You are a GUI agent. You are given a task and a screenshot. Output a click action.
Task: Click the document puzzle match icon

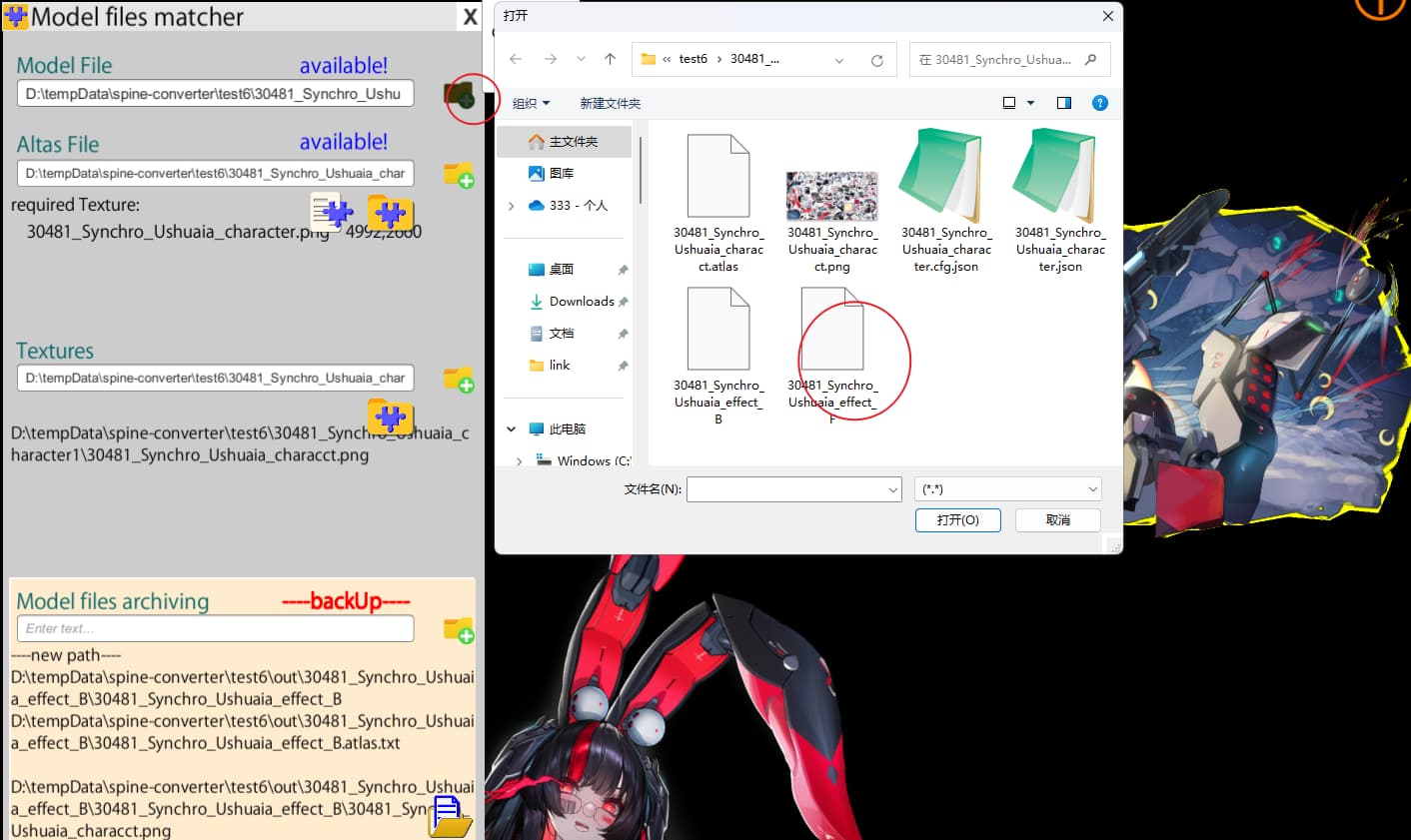(332, 212)
